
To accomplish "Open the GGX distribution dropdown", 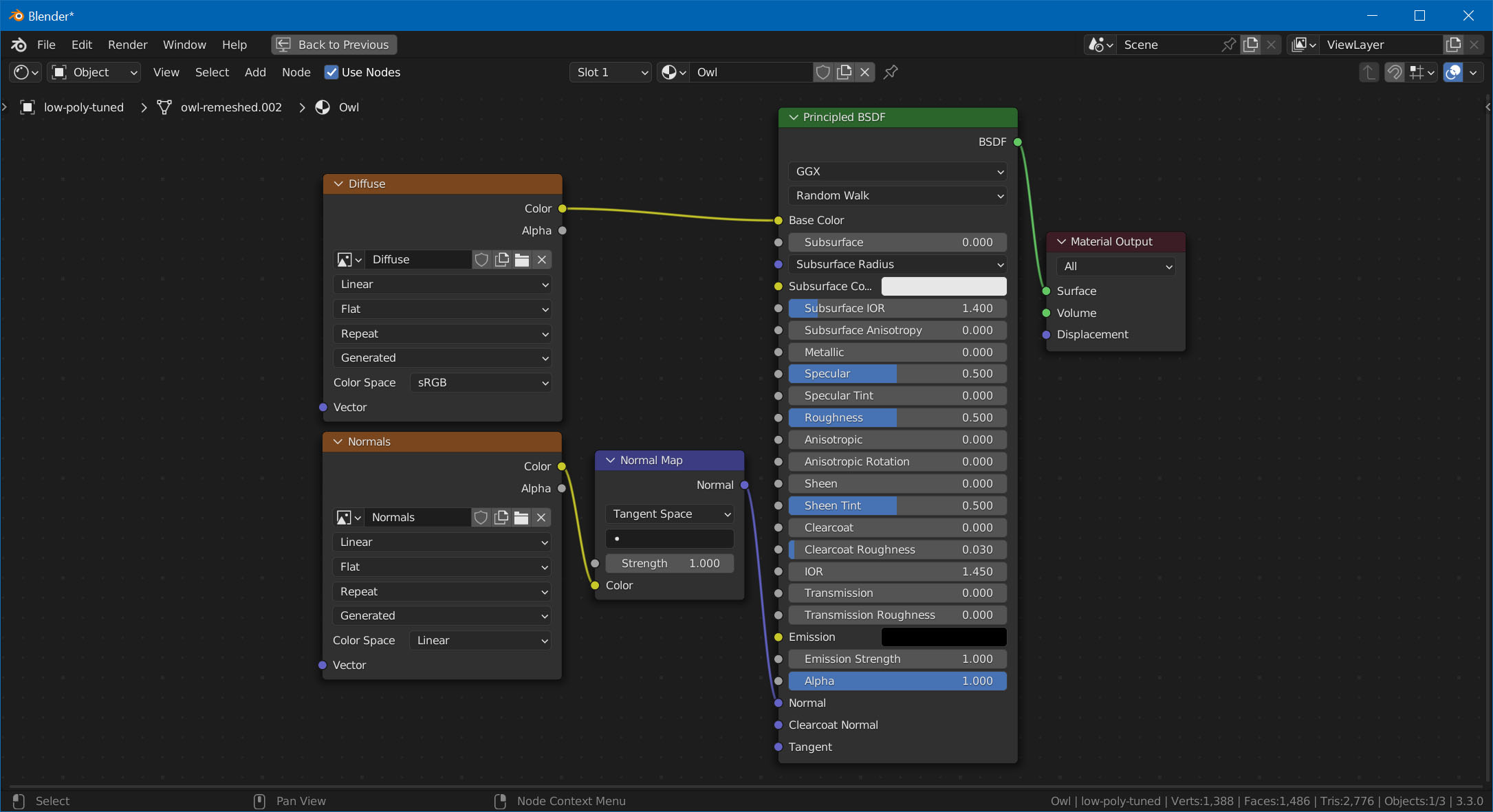I will (897, 171).
